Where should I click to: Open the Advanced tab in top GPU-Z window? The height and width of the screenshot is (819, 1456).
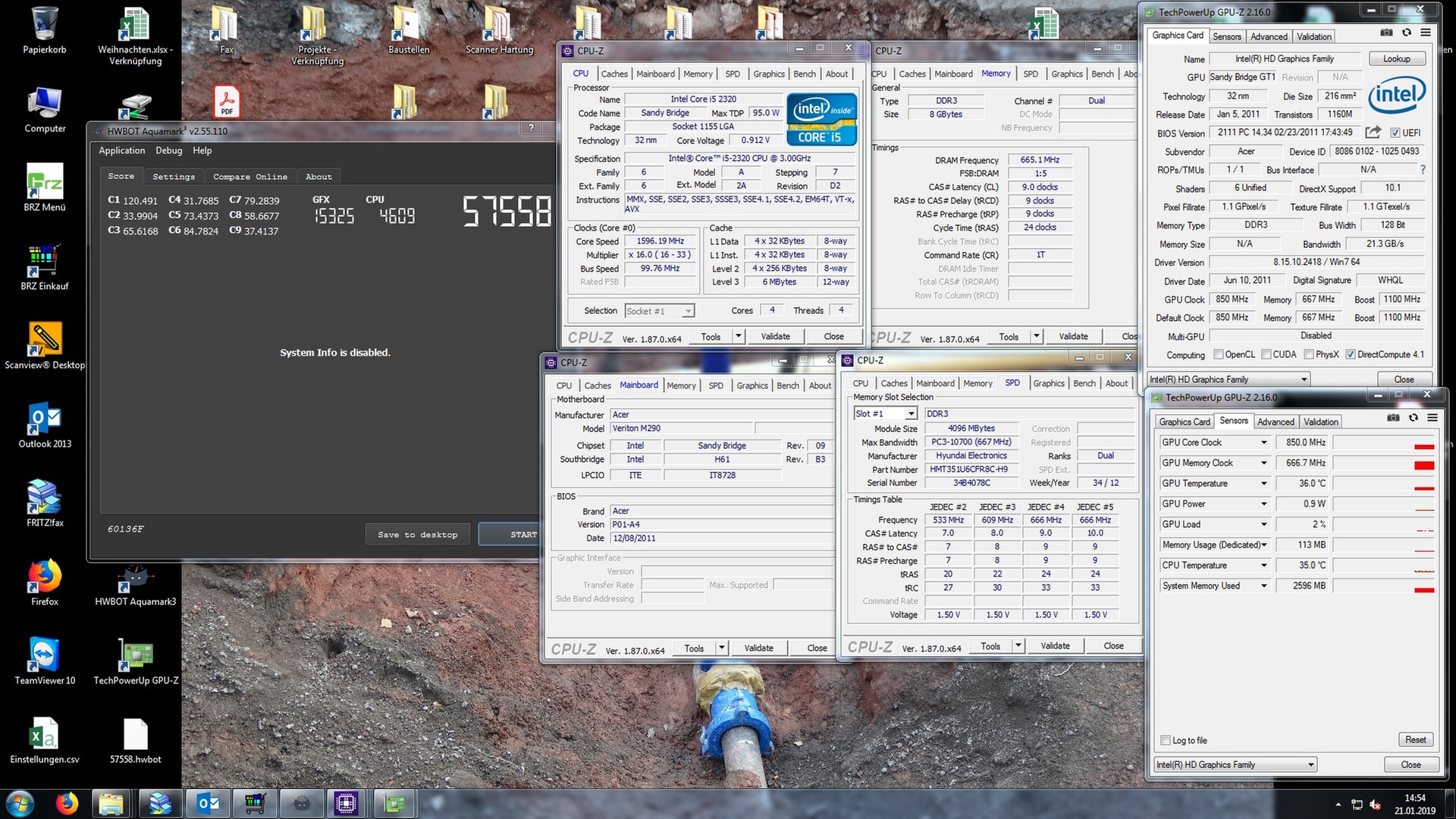coord(1269,36)
